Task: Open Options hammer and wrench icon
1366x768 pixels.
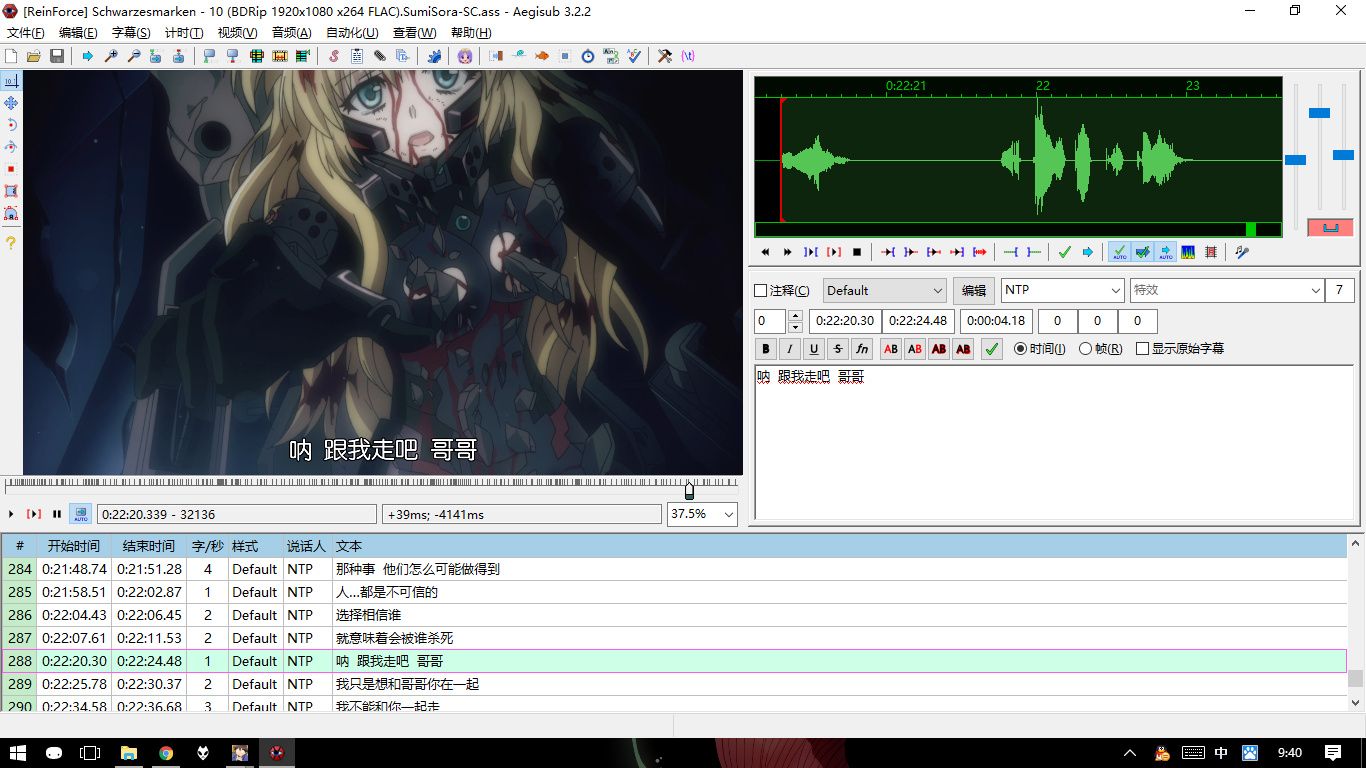Action: (665, 56)
